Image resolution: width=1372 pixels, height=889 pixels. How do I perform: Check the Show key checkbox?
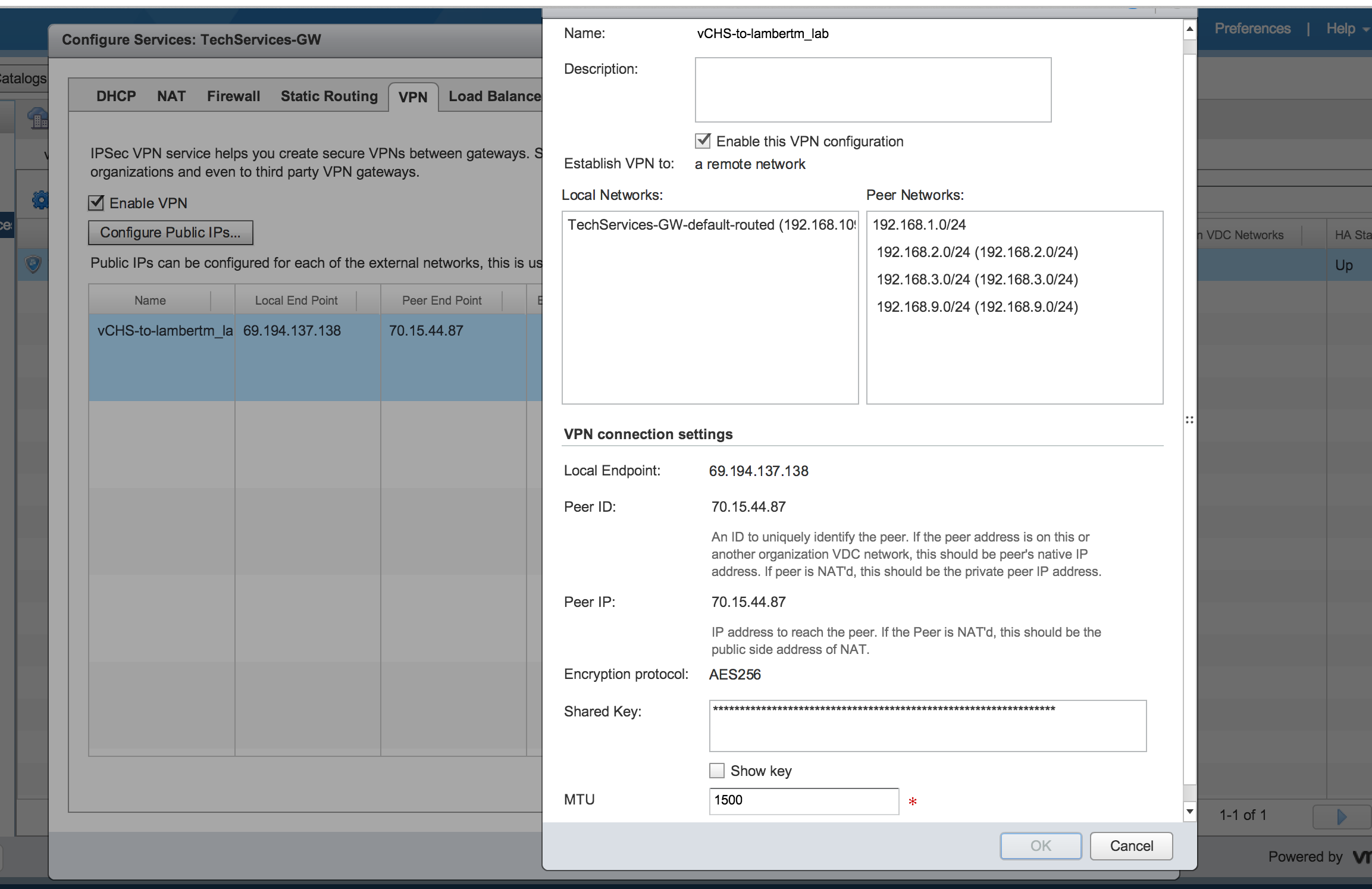pyautogui.click(x=717, y=771)
